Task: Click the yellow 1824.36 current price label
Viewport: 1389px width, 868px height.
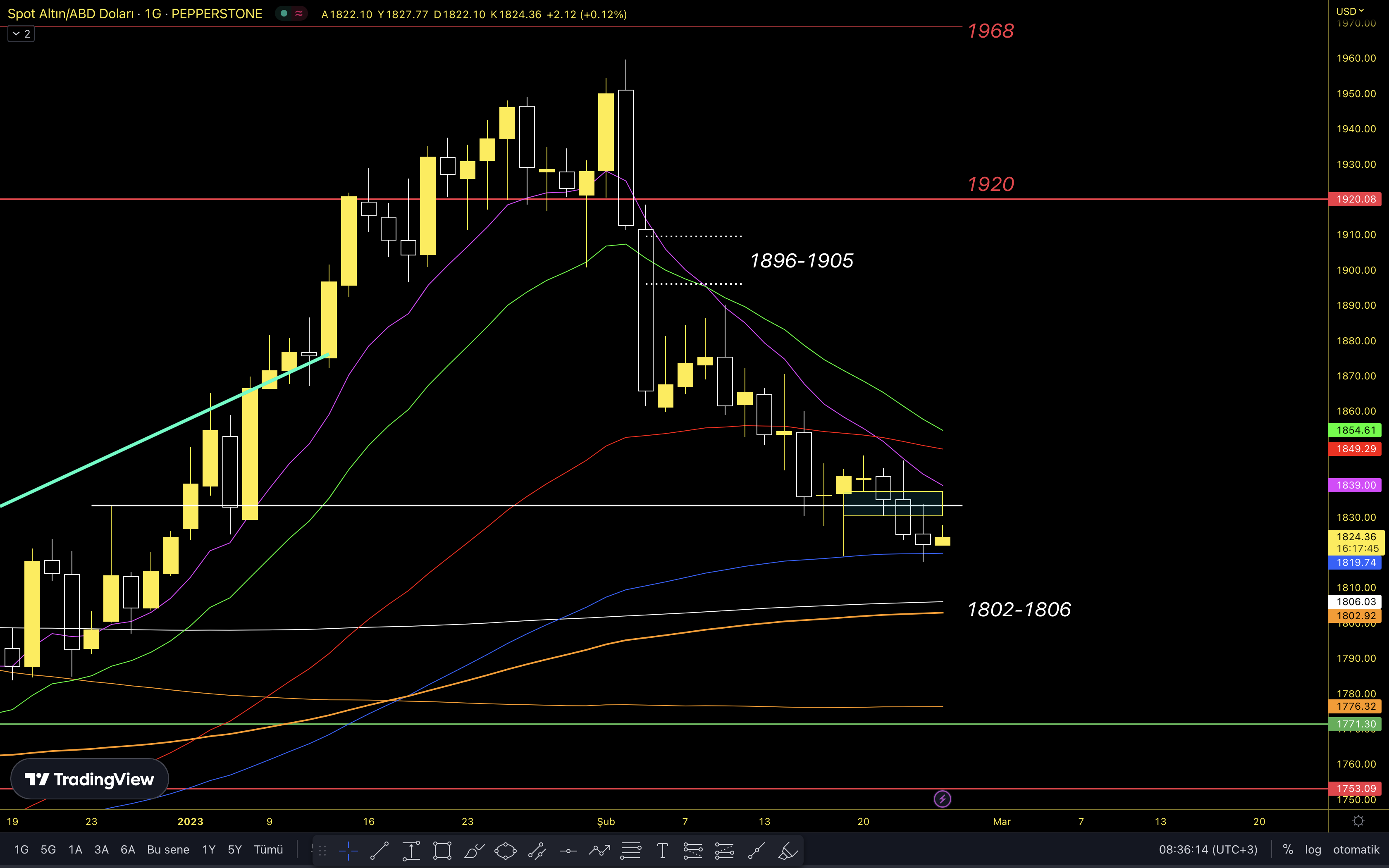Action: (x=1357, y=542)
